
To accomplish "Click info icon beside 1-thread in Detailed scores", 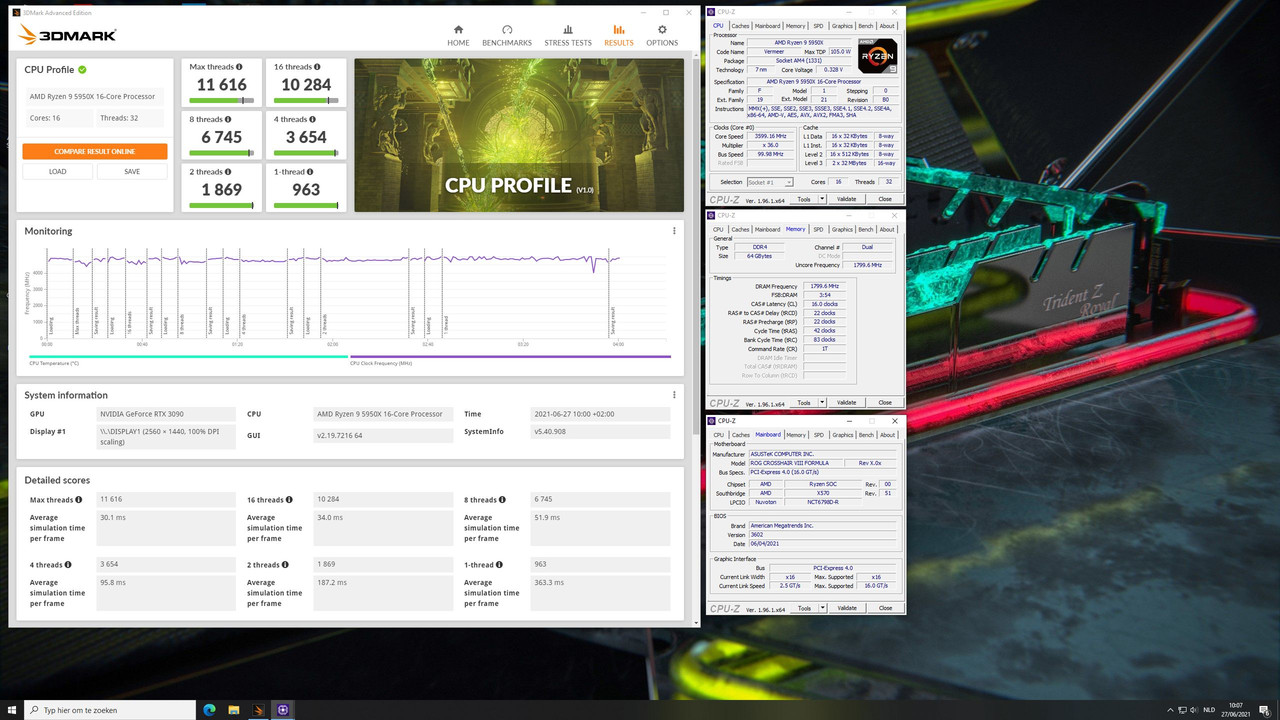I will pyautogui.click(x=498, y=565).
